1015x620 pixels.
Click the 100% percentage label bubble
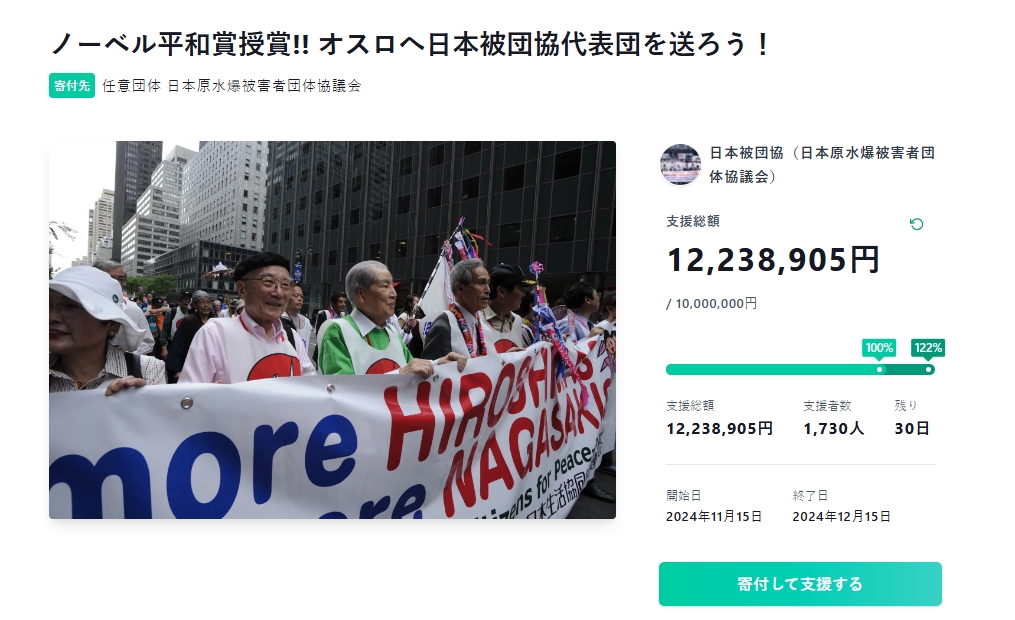(x=879, y=348)
